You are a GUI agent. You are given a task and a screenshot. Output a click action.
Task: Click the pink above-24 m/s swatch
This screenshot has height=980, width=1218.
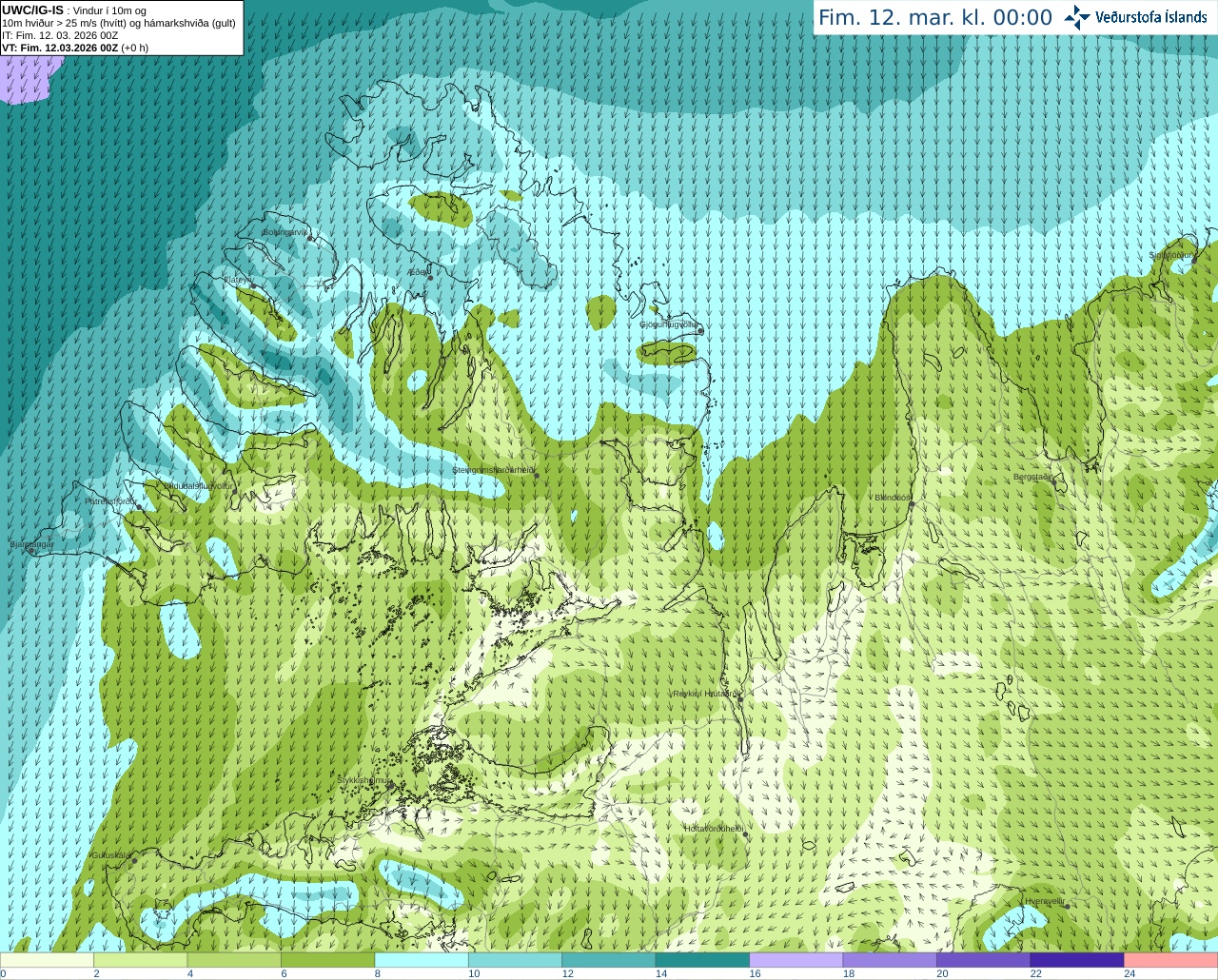1171,960
